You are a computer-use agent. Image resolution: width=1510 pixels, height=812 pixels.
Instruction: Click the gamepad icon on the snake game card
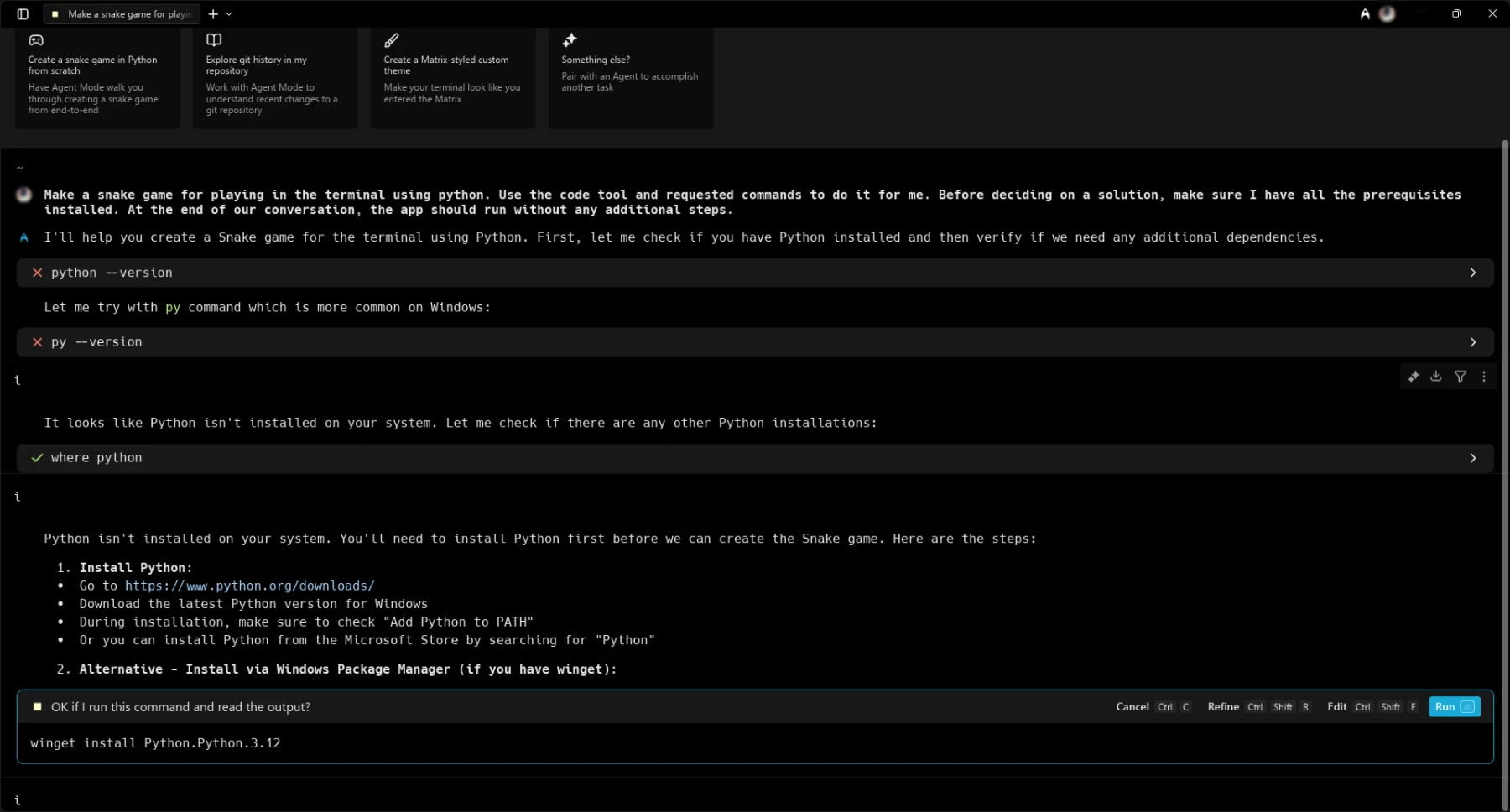coord(36,40)
